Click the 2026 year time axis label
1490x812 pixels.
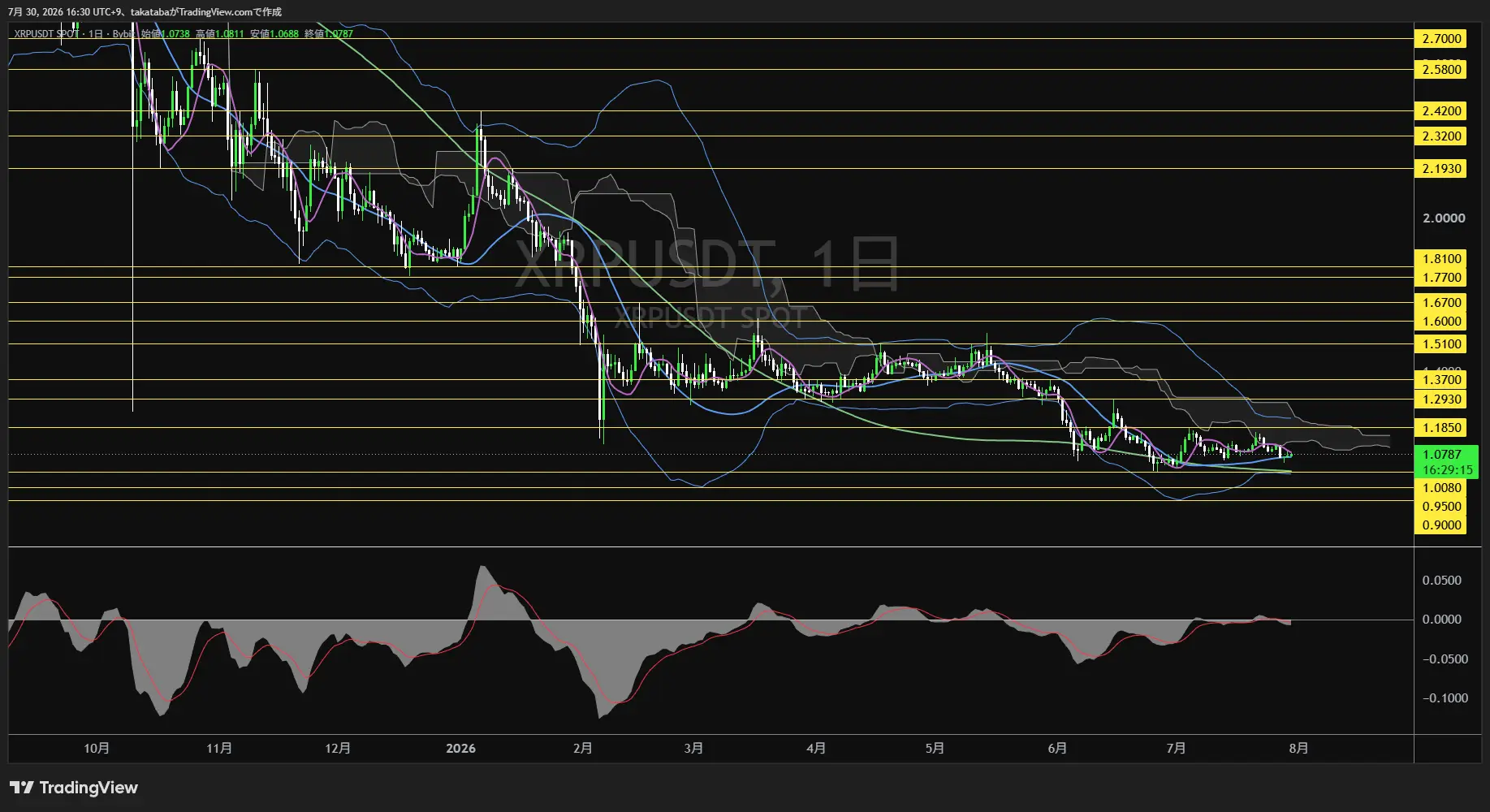pyautogui.click(x=460, y=748)
